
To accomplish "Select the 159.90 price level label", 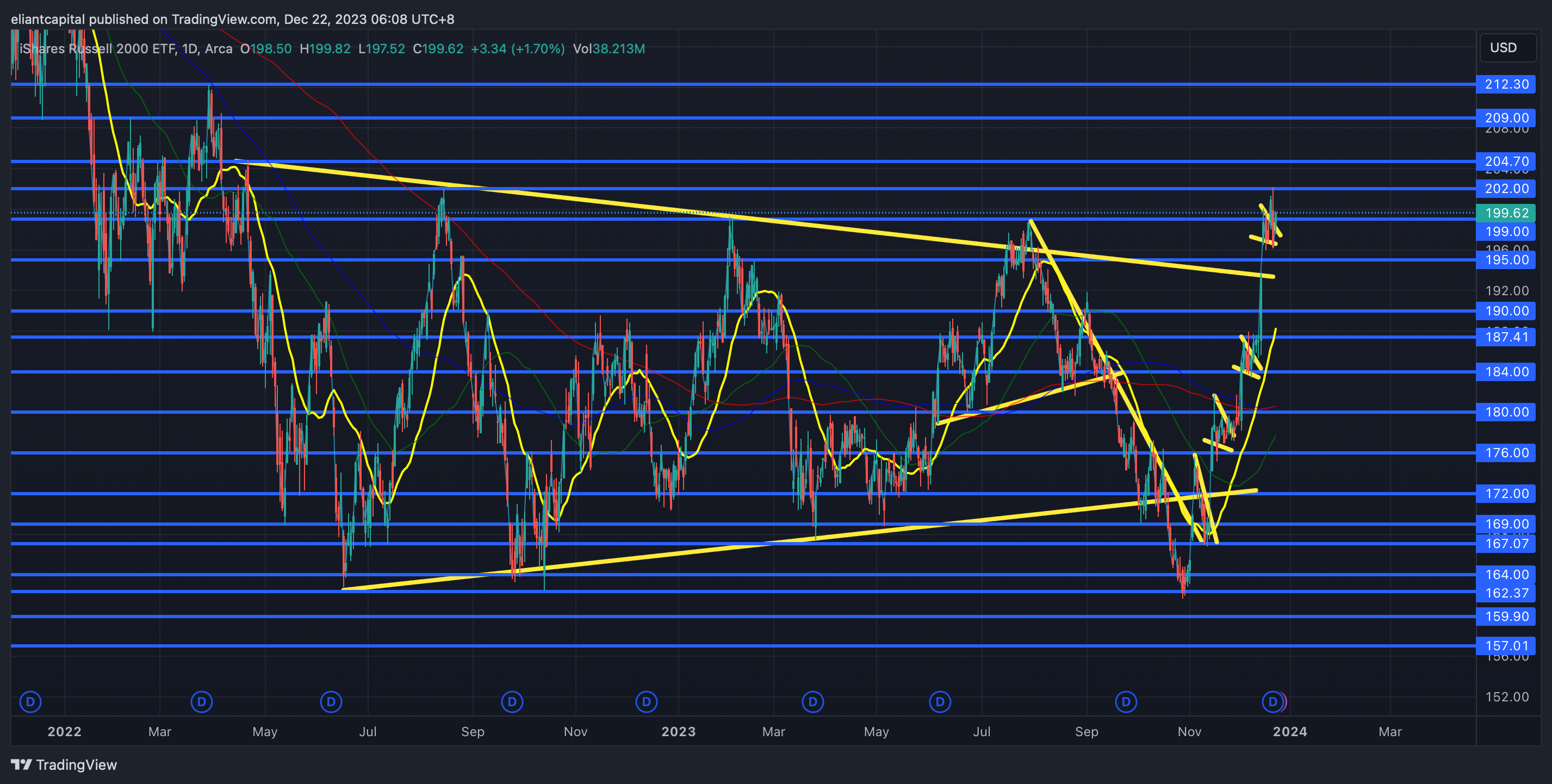I will pos(1506,617).
